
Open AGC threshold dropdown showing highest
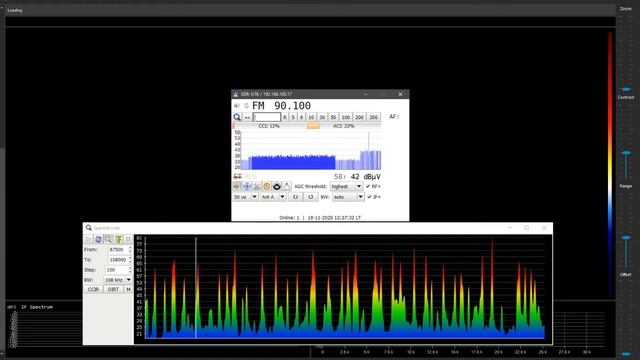tap(346, 187)
